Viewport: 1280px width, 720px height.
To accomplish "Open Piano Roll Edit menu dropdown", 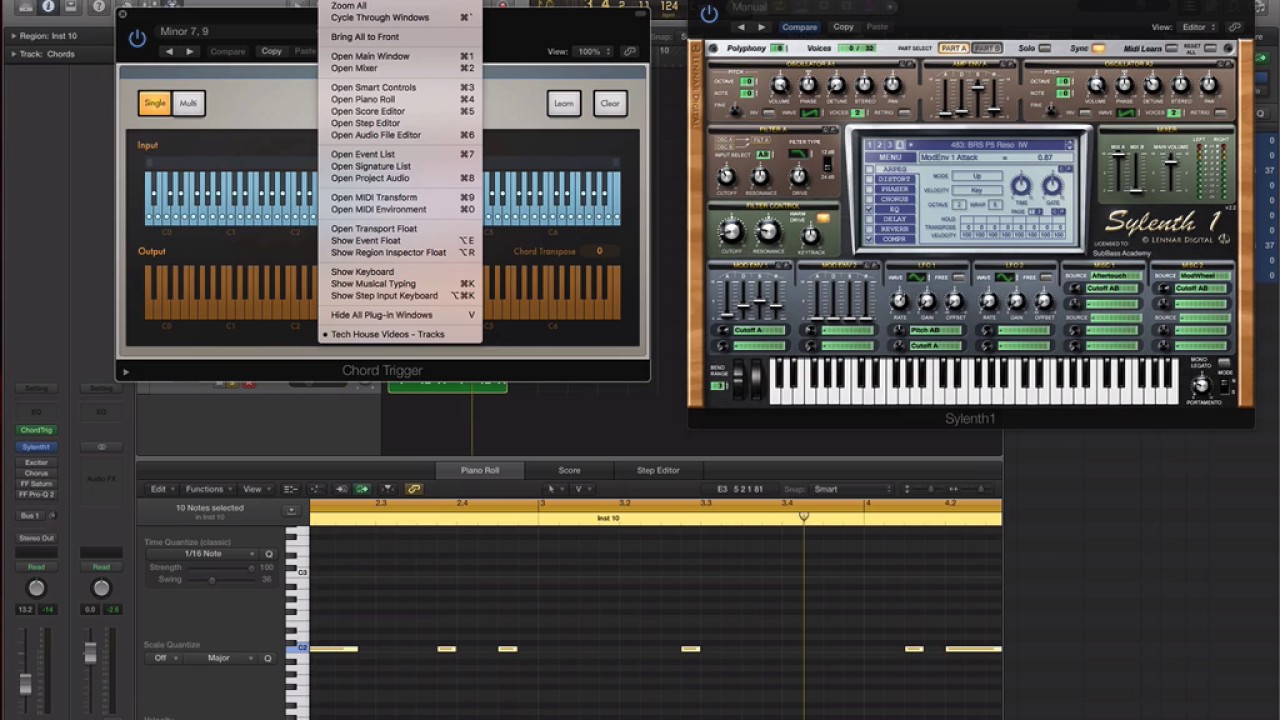I will tap(162, 489).
